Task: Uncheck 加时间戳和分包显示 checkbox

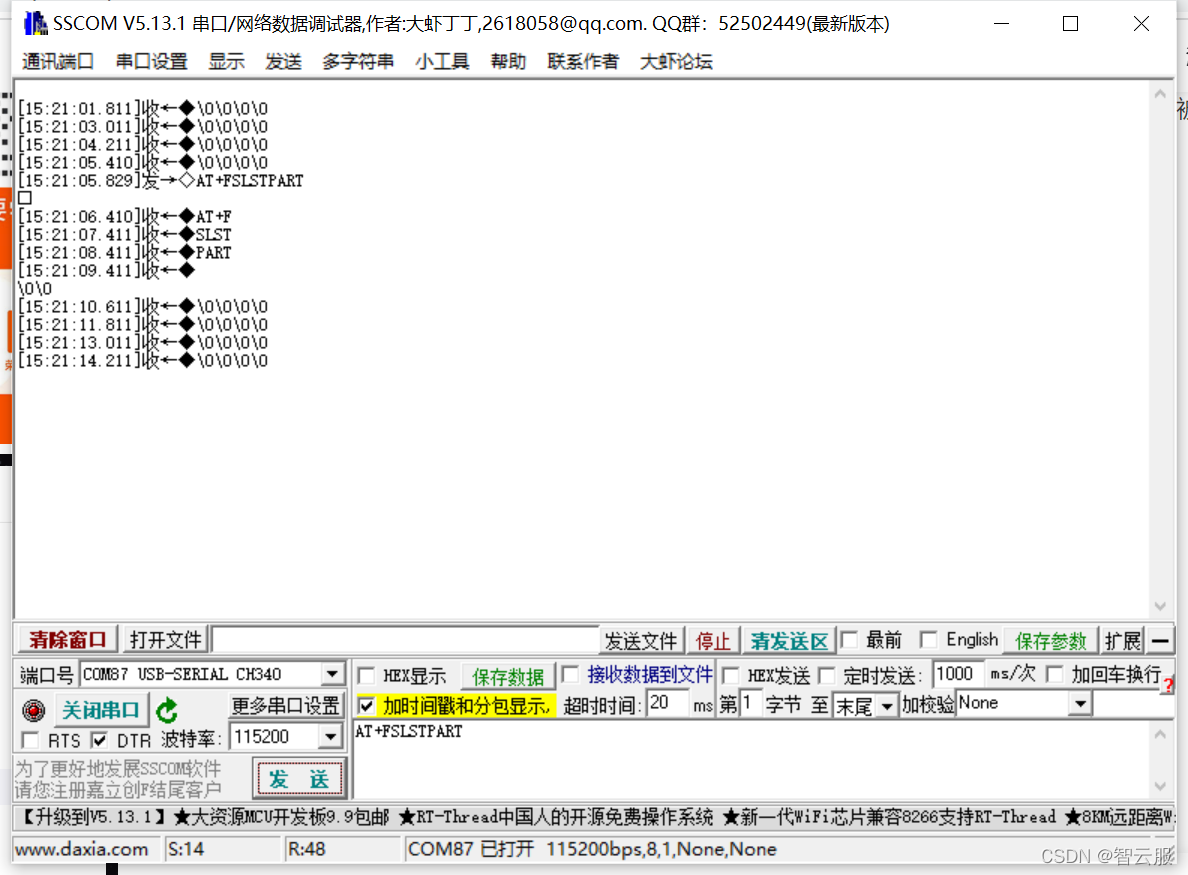Action: pos(366,706)
